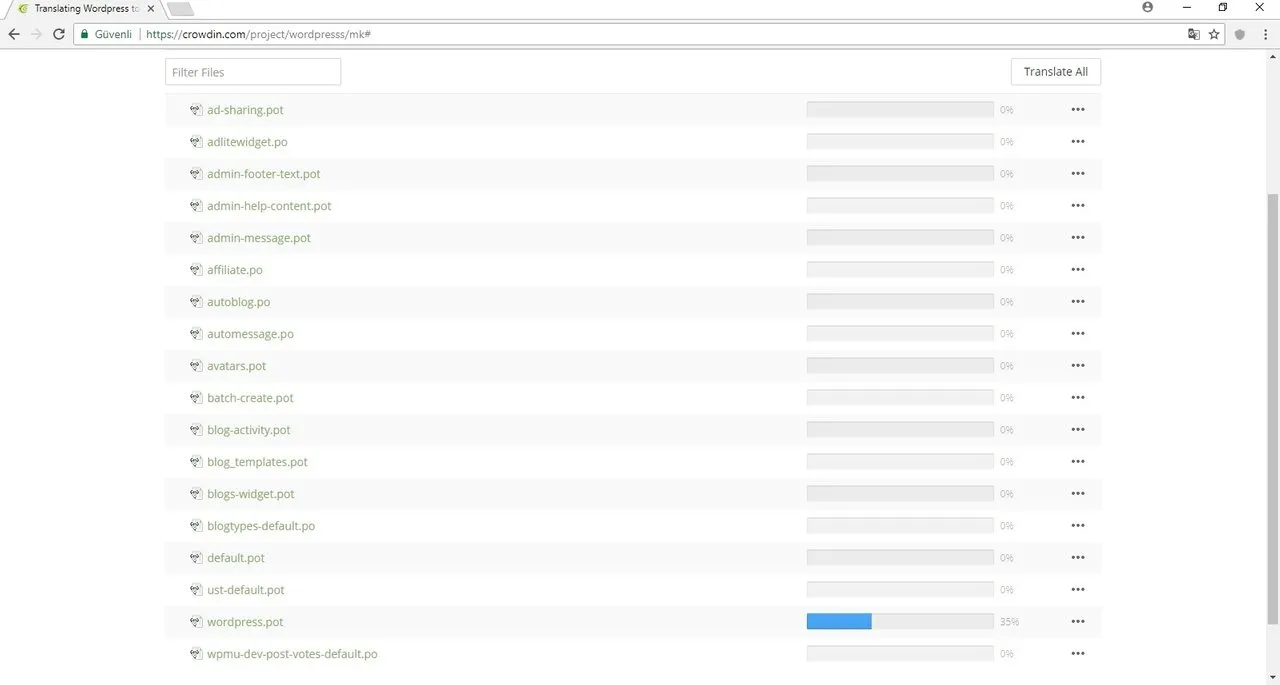Open blogtypes-default.po file

point(261,526)
